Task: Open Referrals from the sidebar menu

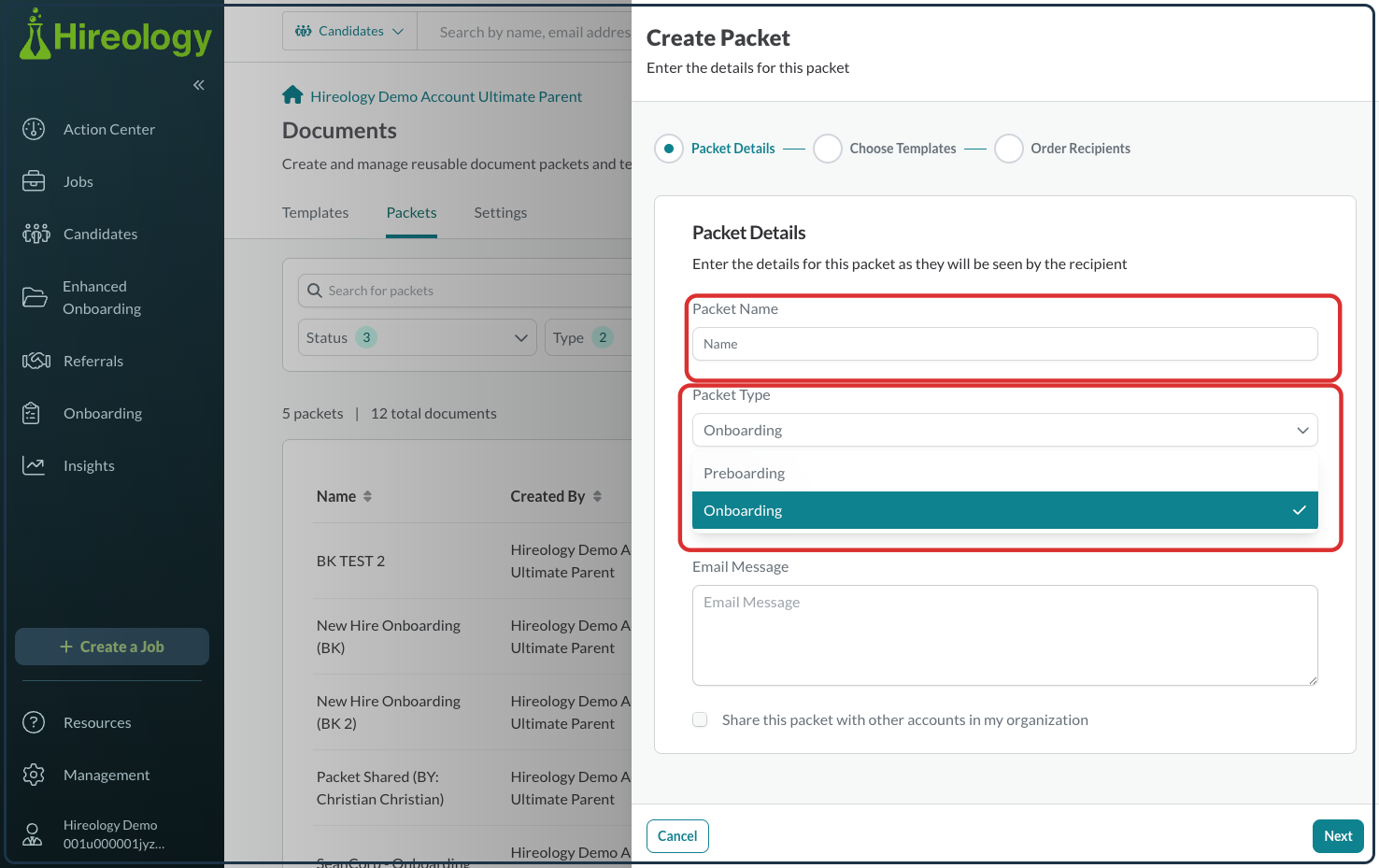Action: (93, 361)
